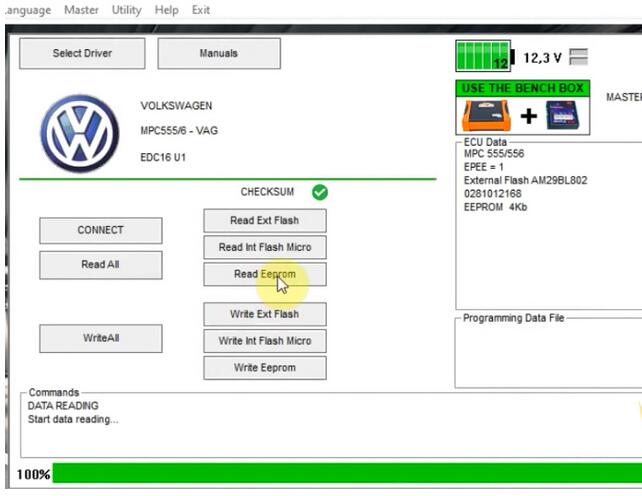
Task: Click the EEPROM 4Kb line
Action: pos(495,207)
